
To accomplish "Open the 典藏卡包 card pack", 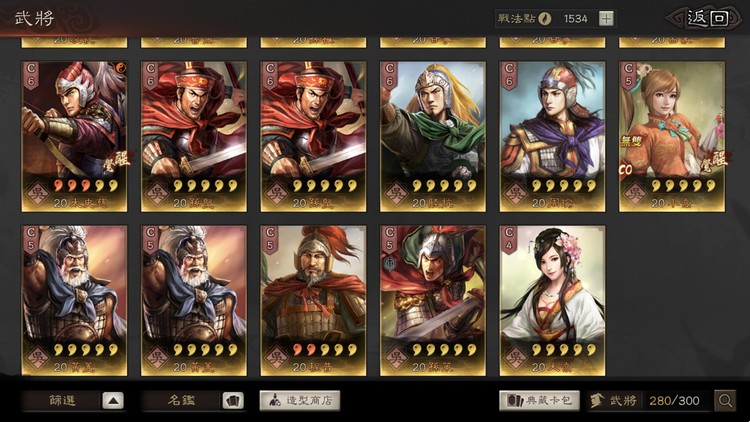I will [x=540, y=400].
